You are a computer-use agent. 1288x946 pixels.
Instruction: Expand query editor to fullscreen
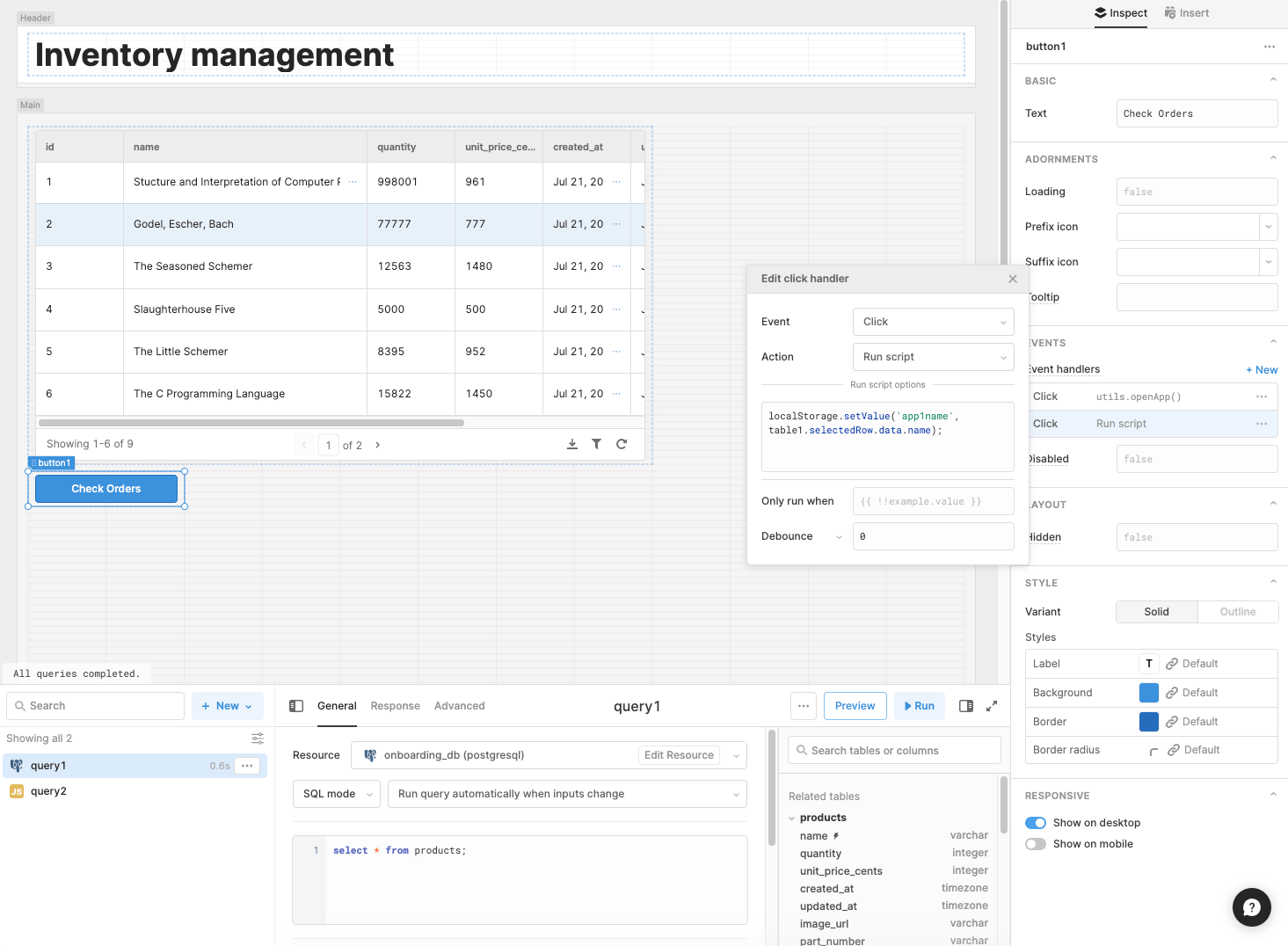pos(992,706)
